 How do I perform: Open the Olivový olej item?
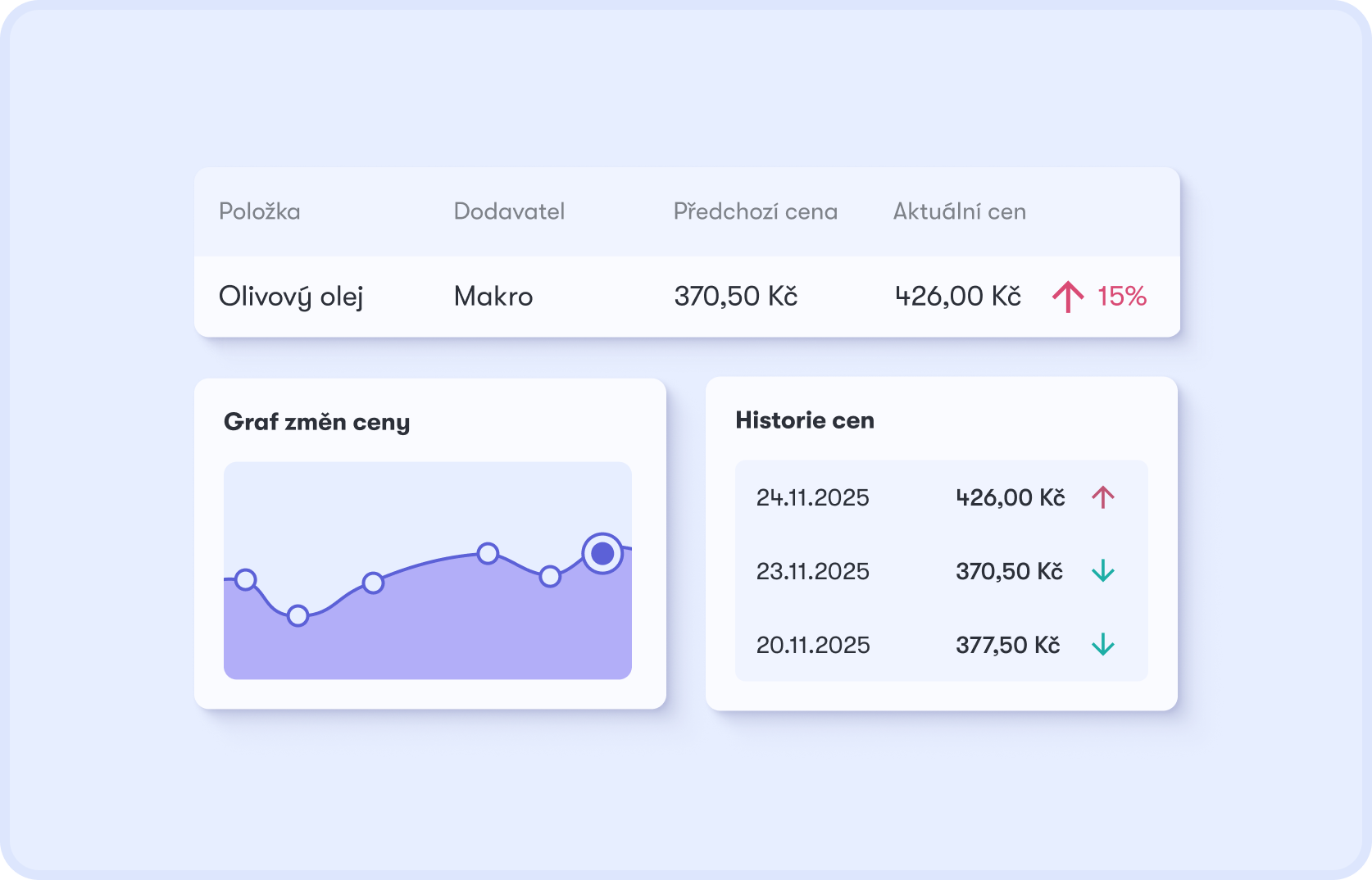291,297
